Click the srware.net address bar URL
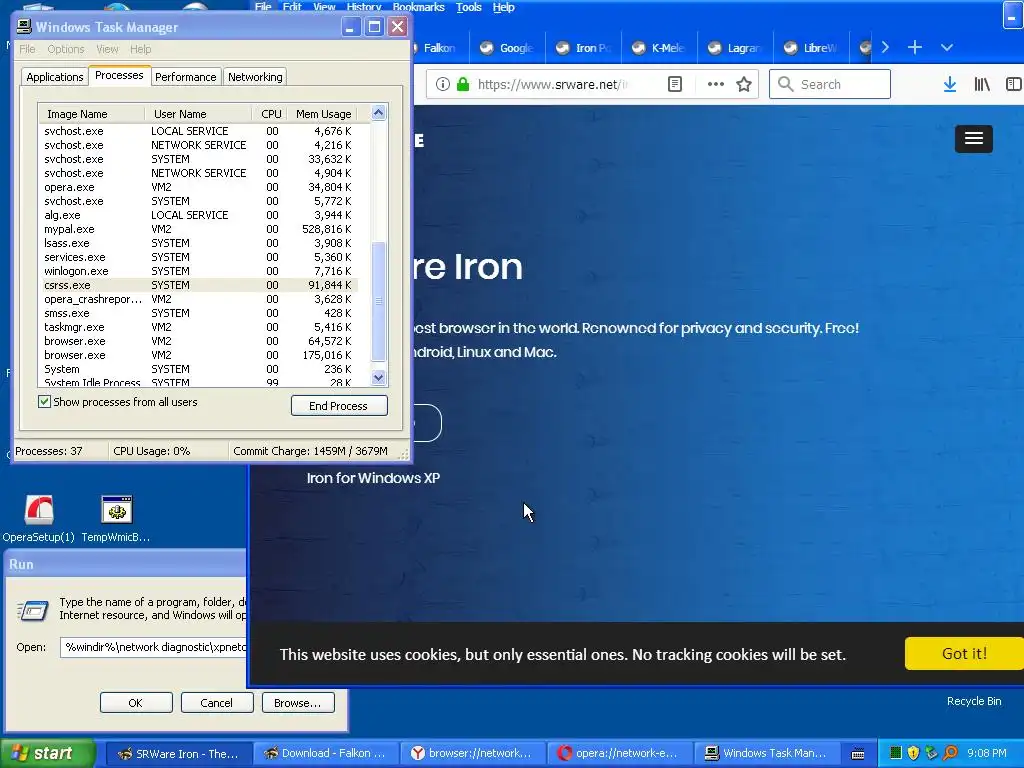Screen dimensions: 1024x768 tap(552, 84)
